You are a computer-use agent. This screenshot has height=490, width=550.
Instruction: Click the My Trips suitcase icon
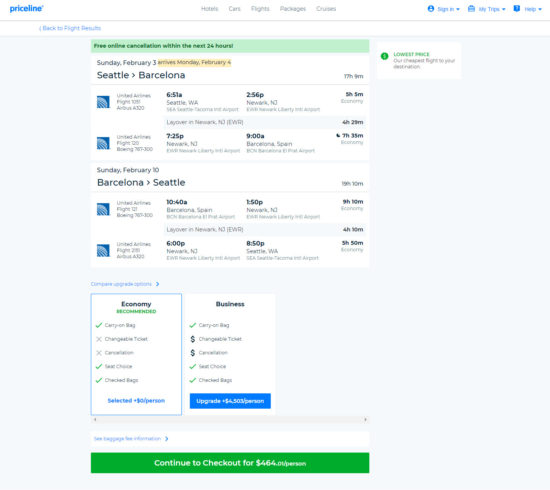[x=471, y=9]
